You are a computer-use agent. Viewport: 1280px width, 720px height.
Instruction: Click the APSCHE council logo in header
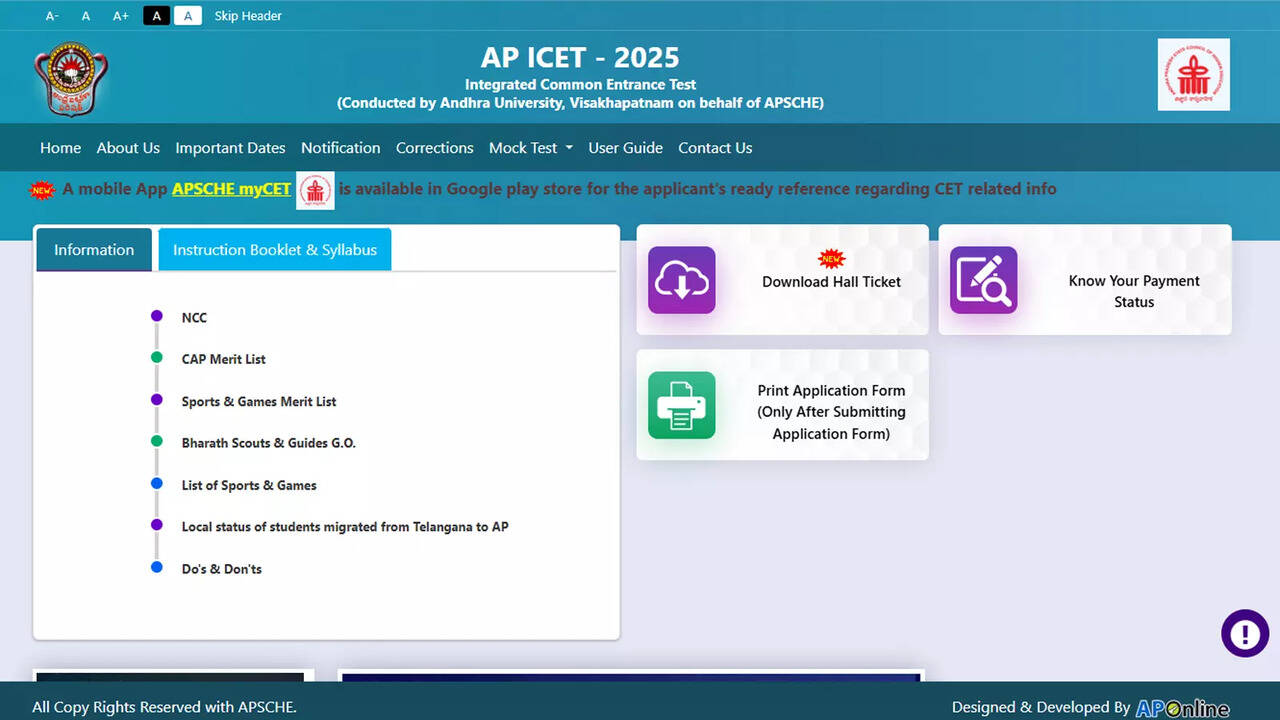[x=1193, y=75]
